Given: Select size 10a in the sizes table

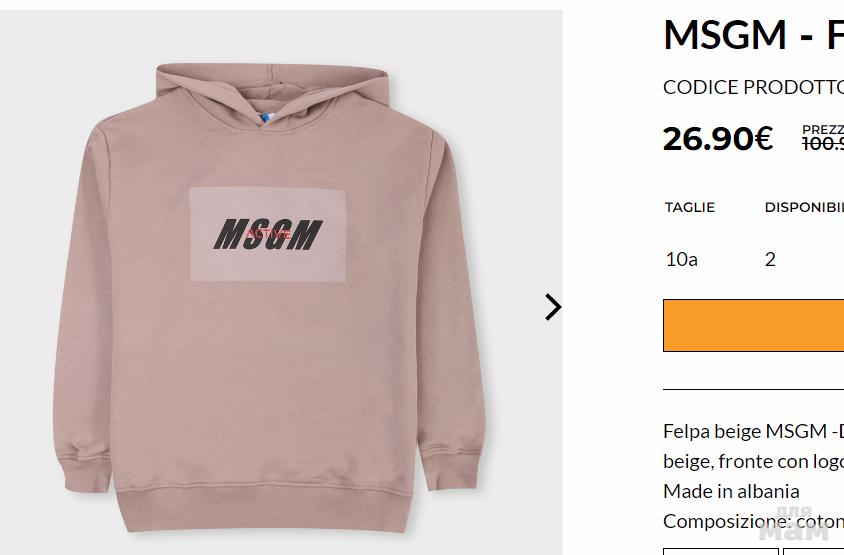Looking at the screenshot, I should tap(681, 259).
